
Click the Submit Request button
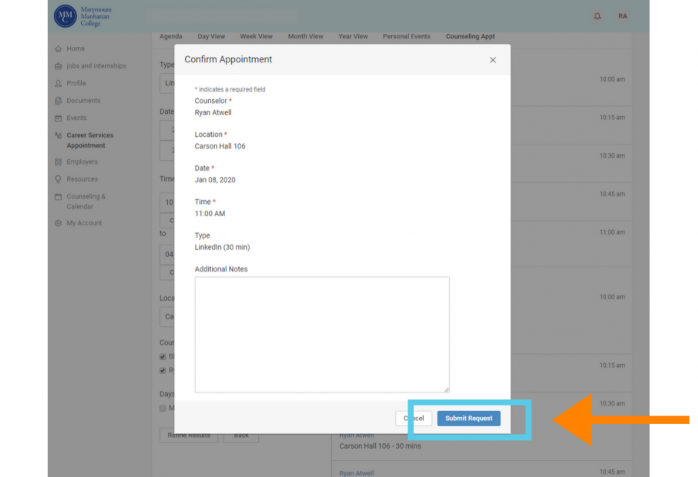[x=468, y=418]
